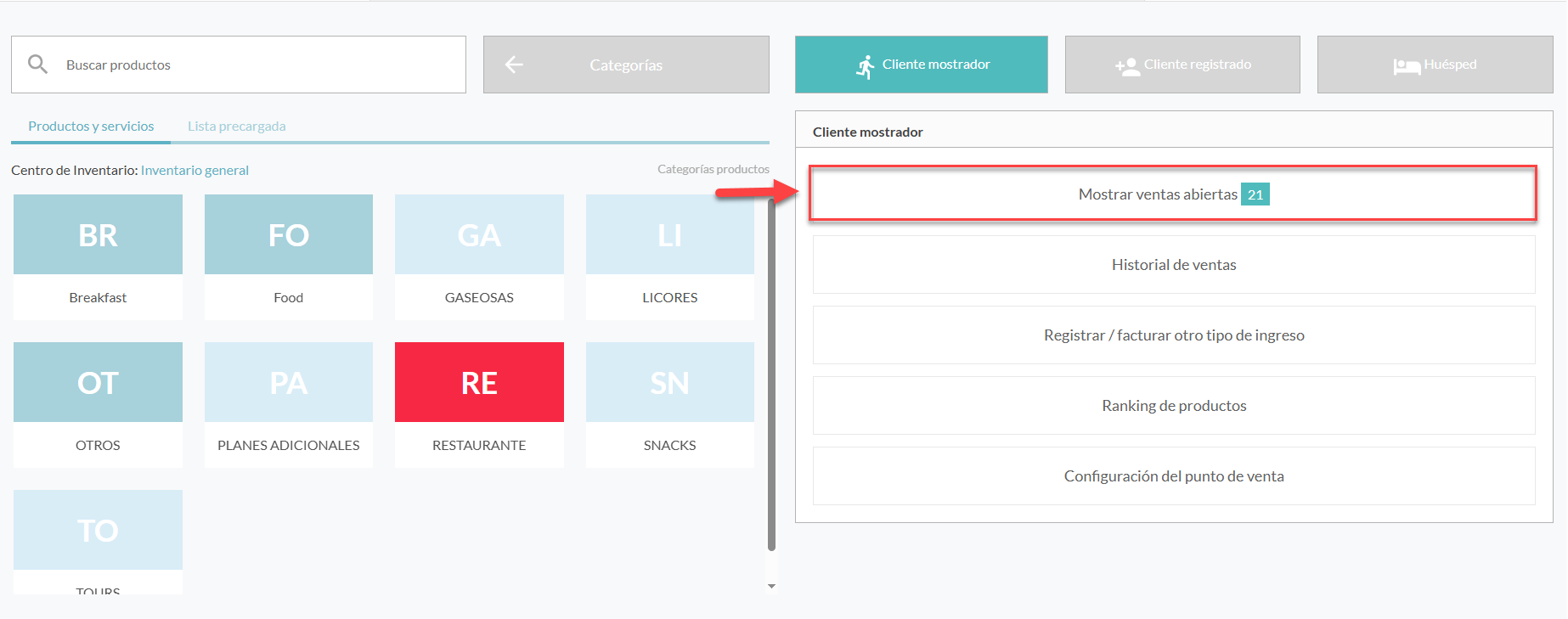This screenshot has width=1568, height=619.
Task: Click the search magnifier icon
Action: (37, 65)
